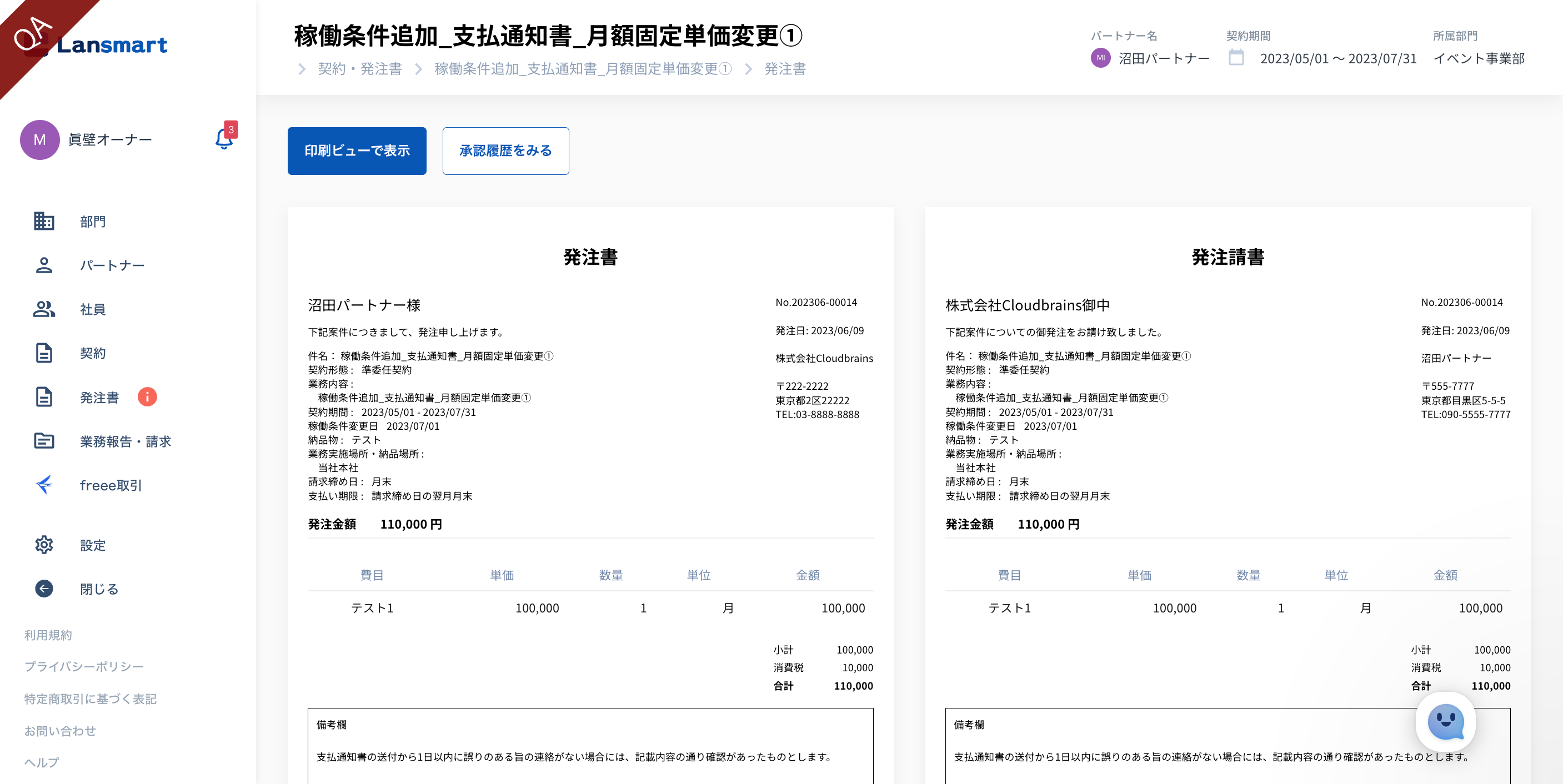The height and width of the screenshot is (784, 1563).
Task: Click the 承認履歴をみる button
Action: (505, 150)
